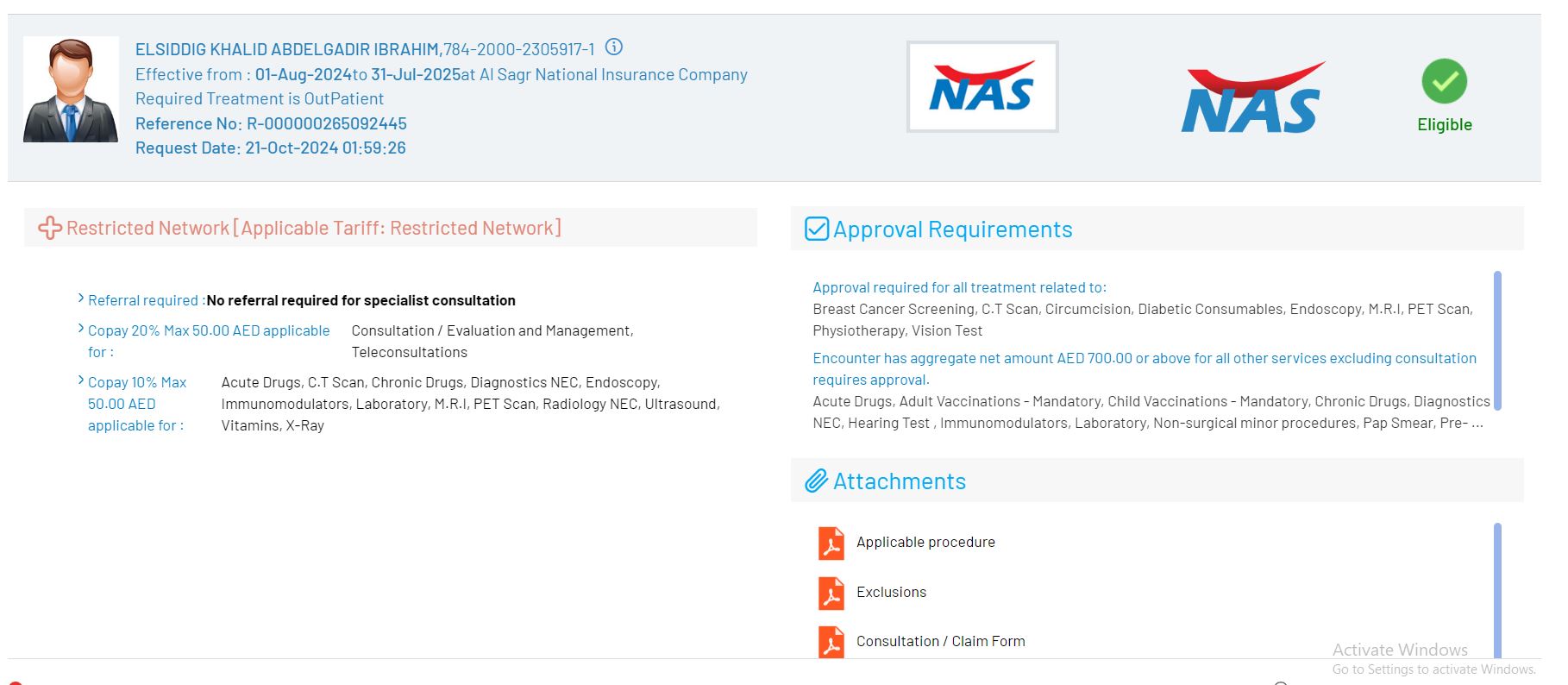Click the boxed NAS logo
1568x685 pixels.
pos(982,87)
